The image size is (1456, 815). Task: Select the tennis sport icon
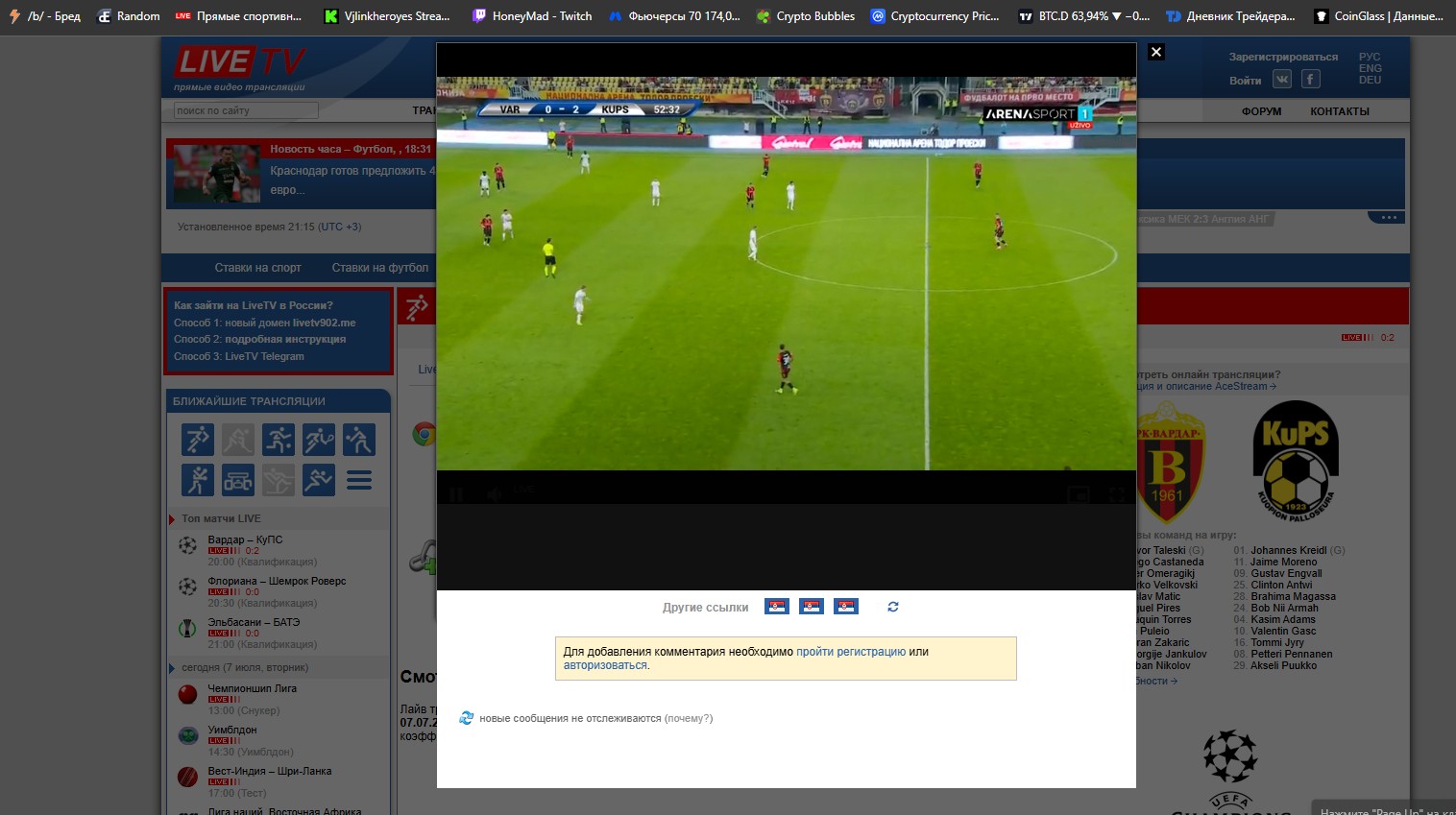pos(319,440)
